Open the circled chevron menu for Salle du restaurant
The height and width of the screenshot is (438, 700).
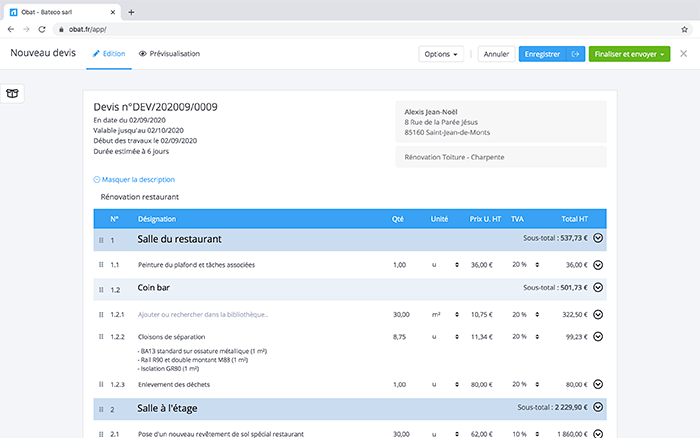click(598, 238)
